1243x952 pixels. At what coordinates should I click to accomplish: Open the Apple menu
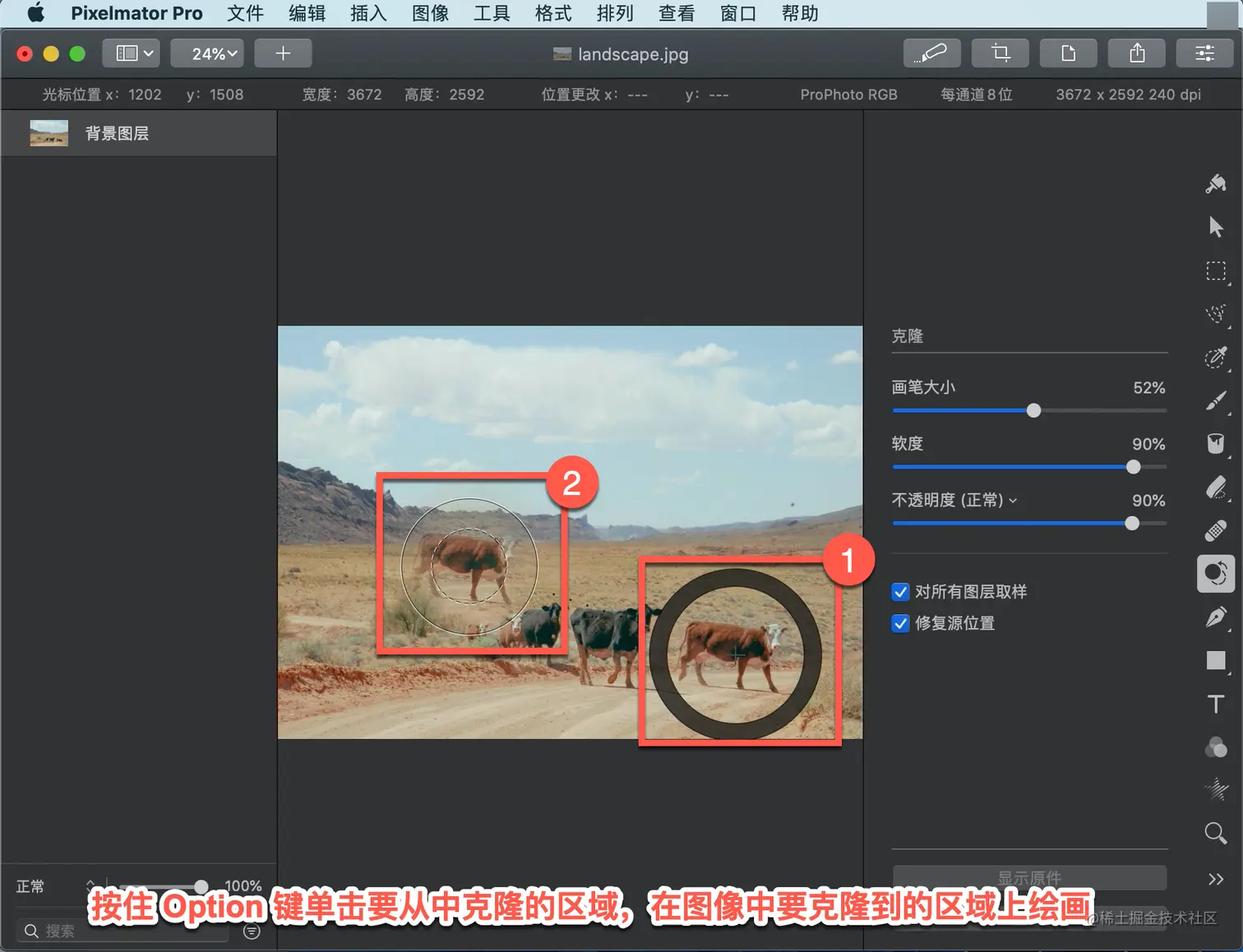point(36,13)
